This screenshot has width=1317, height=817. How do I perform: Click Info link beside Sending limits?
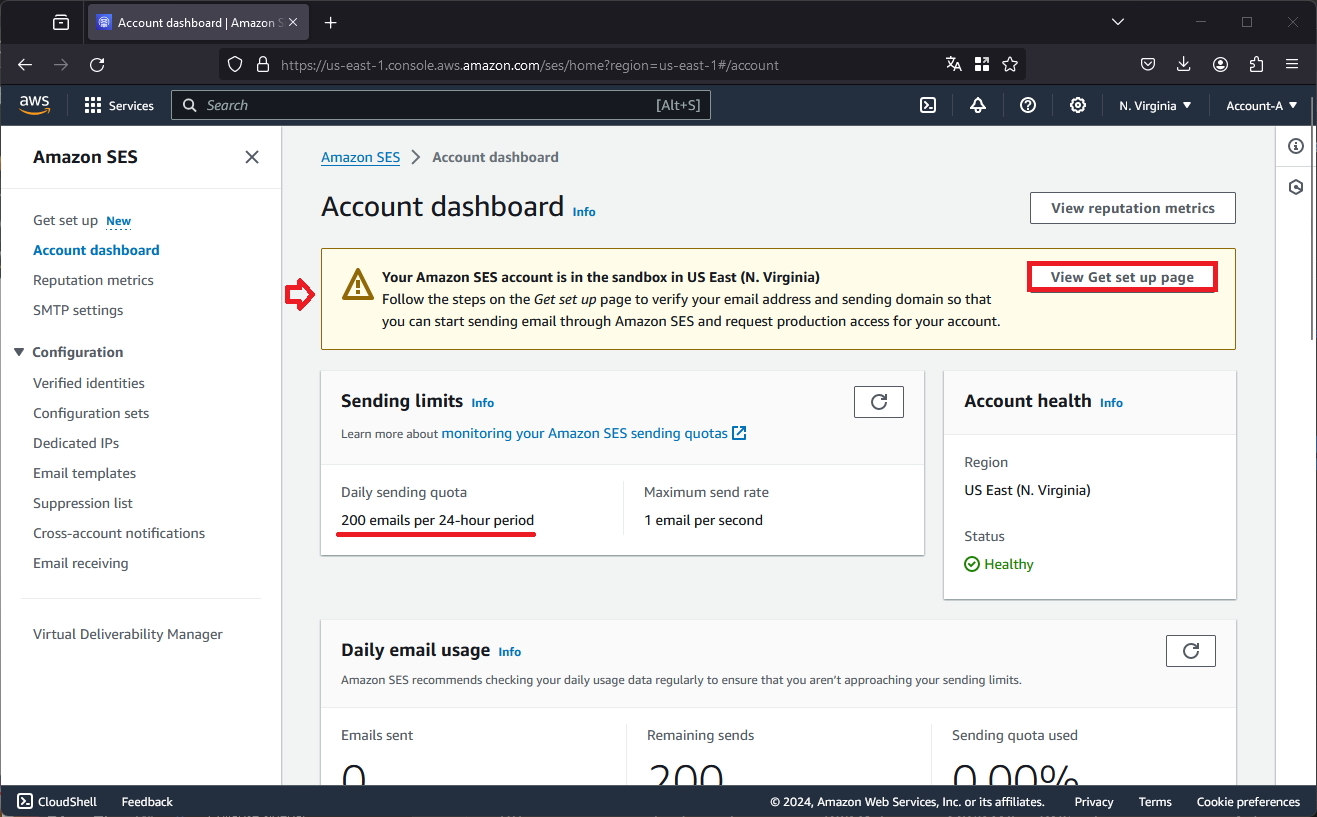coord(483,403)
